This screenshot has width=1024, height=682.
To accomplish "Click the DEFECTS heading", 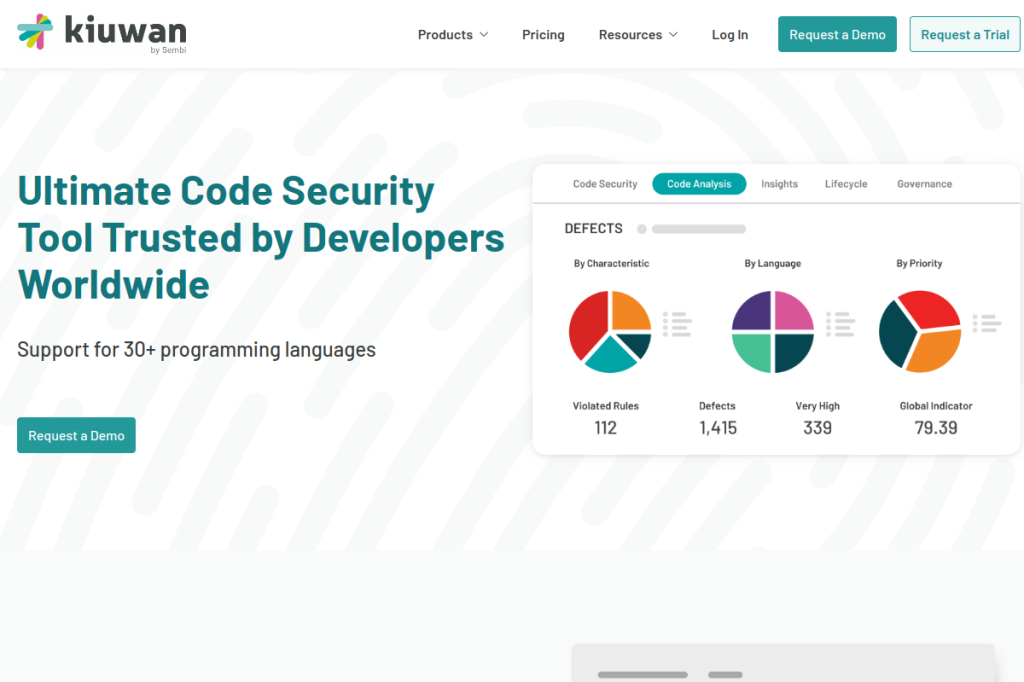I will point(594,229).
